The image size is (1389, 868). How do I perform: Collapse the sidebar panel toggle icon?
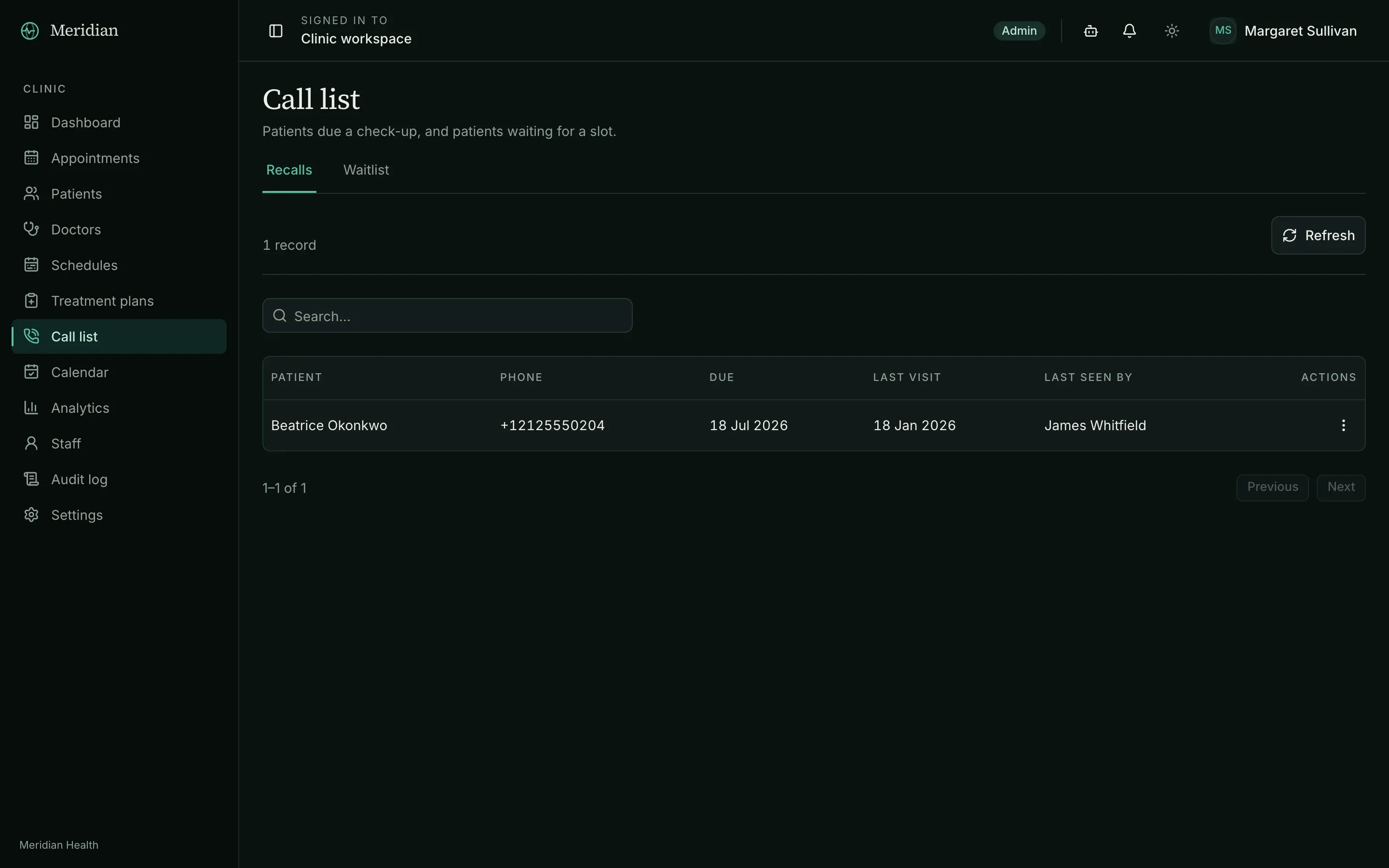coord(275,30)
